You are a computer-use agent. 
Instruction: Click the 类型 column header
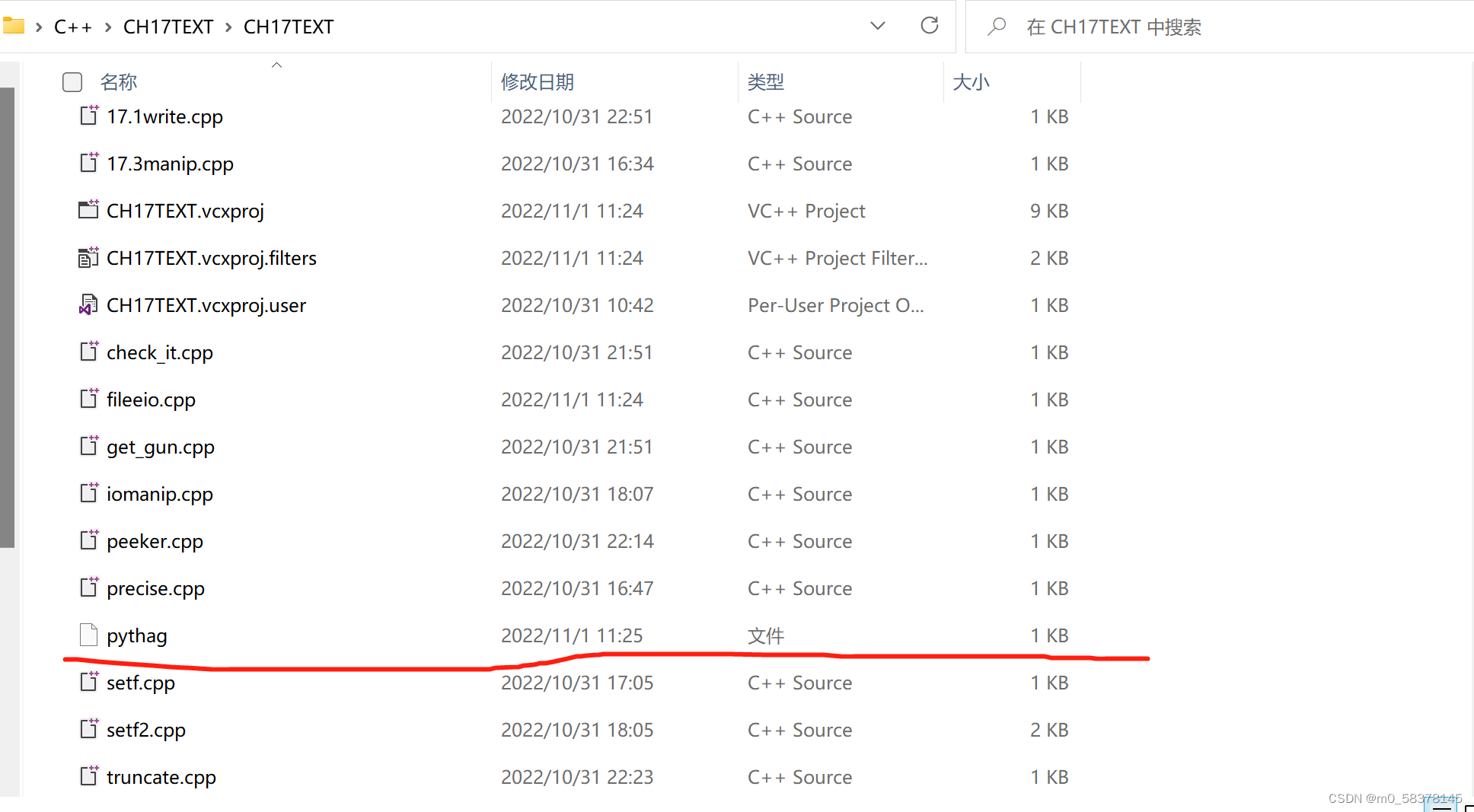[x=766, y=81]
